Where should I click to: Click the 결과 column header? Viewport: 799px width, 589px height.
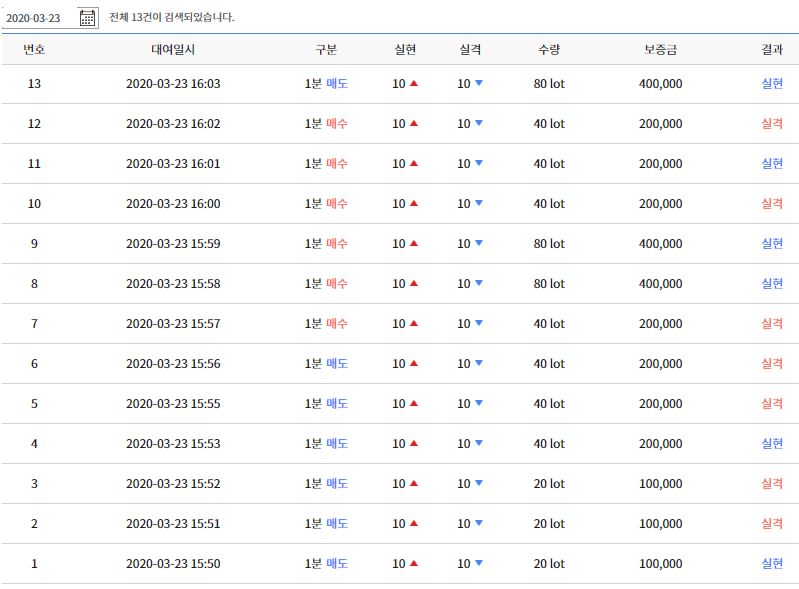(x=772, y=49)
